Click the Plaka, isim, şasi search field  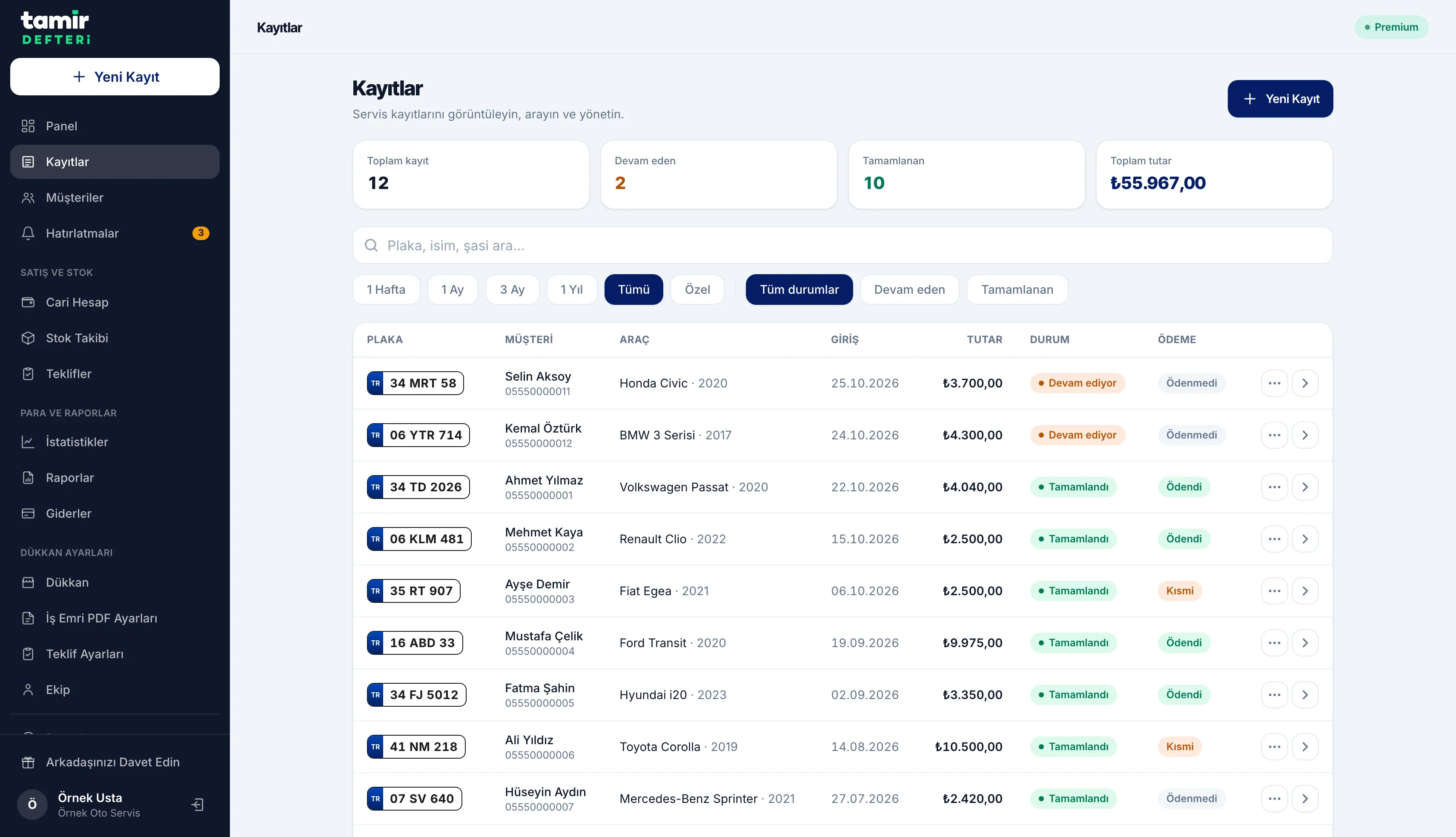[842, 246]
